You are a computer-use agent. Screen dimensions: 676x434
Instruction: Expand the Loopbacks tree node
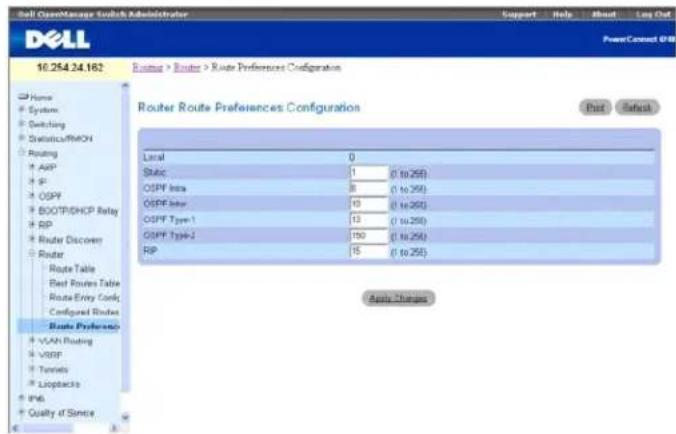point(31,384)
